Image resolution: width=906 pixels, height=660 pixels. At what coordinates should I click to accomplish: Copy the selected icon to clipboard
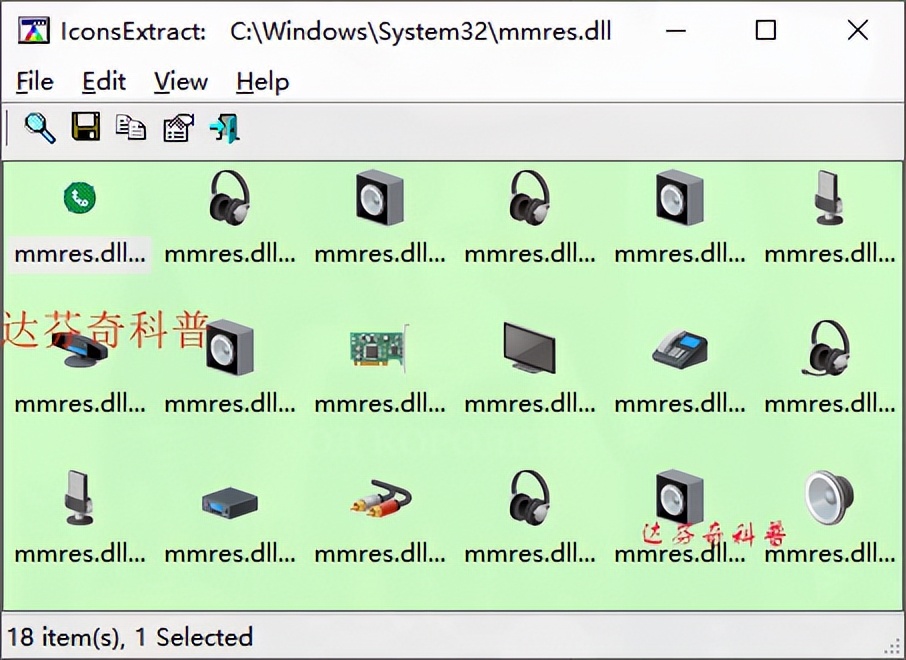(131, 127)
